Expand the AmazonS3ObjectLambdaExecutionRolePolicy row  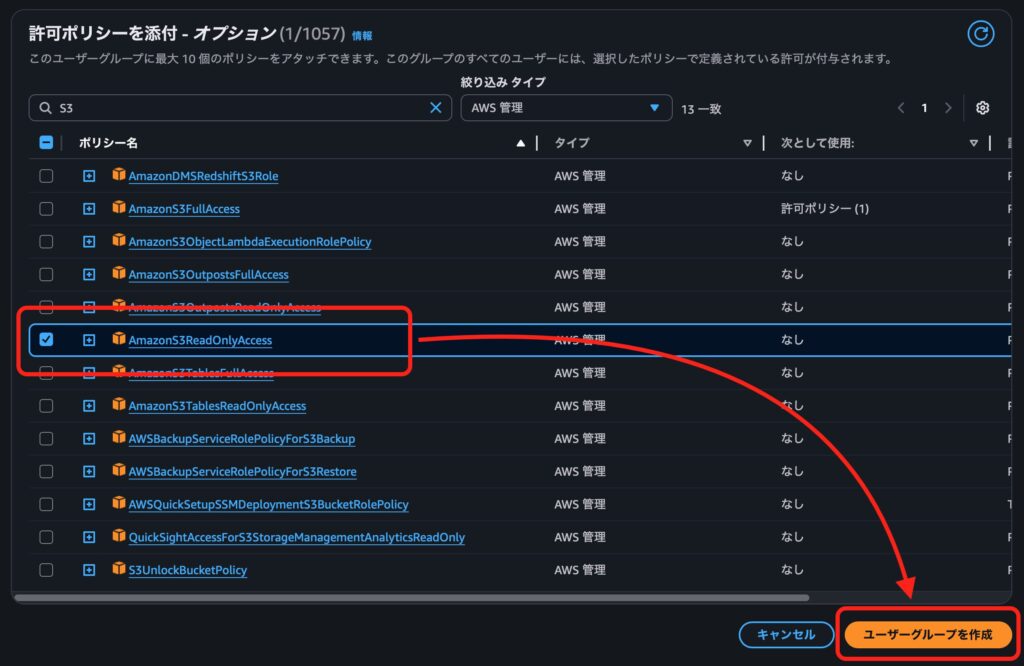[89, 242]
